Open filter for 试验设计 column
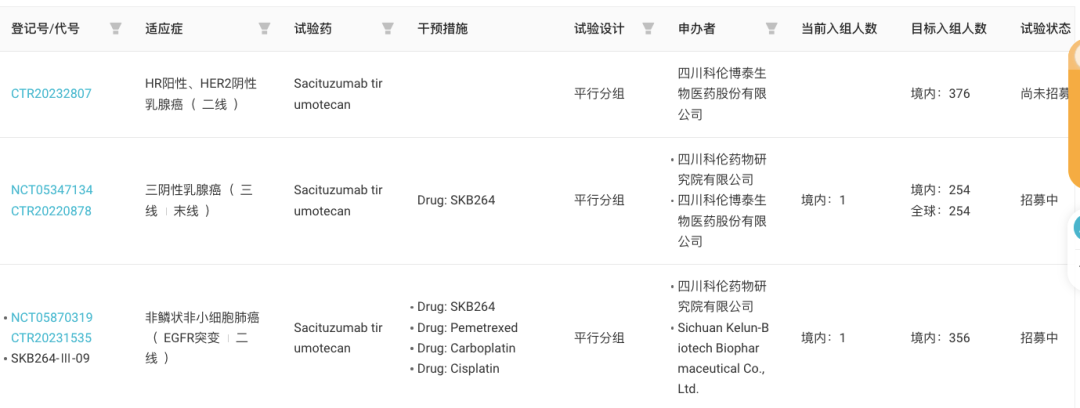Screen dimensions: 1080x408 [x=648, y=28]
